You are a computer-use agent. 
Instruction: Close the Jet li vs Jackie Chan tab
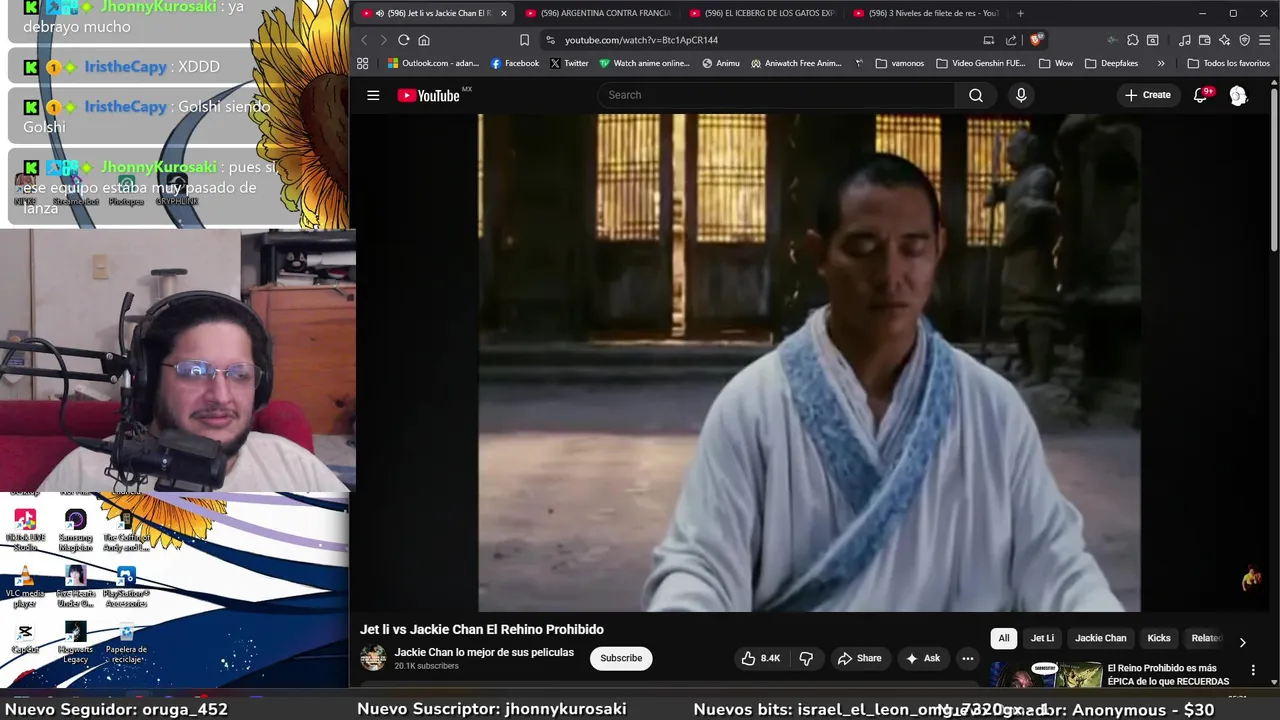[504, 13]
